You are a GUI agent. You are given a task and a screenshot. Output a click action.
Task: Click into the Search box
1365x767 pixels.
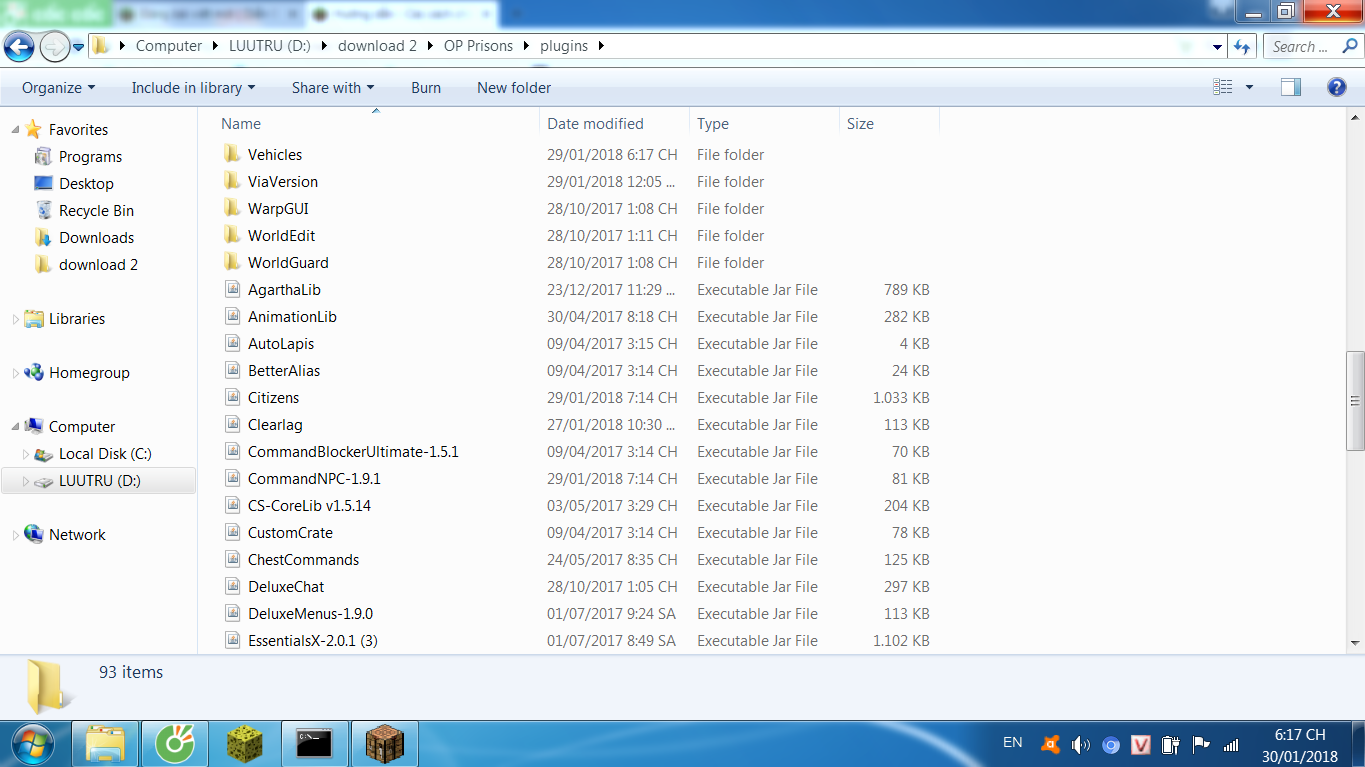point(1312,46)
